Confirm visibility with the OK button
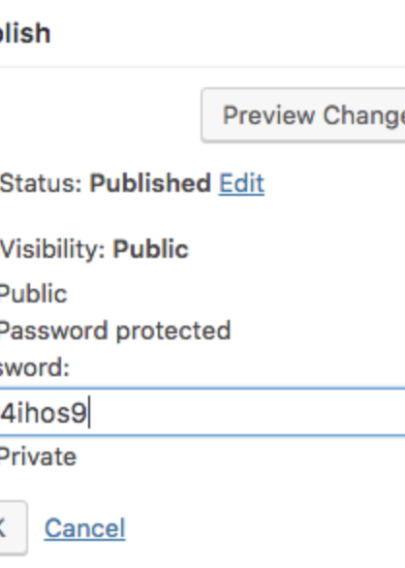This screenshot has width=405, height=568. click(13, 528)
